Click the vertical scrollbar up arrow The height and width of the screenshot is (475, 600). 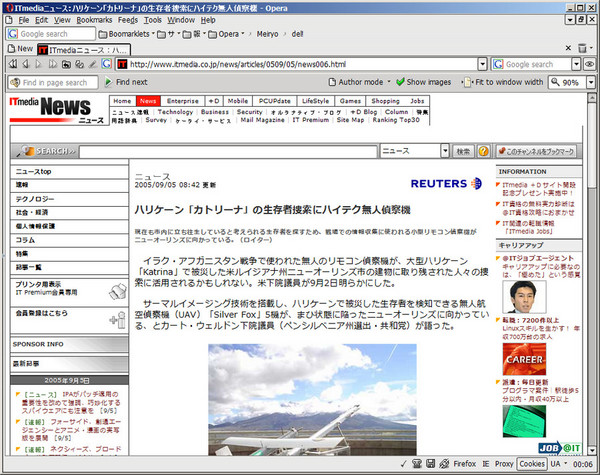point(591,98)
